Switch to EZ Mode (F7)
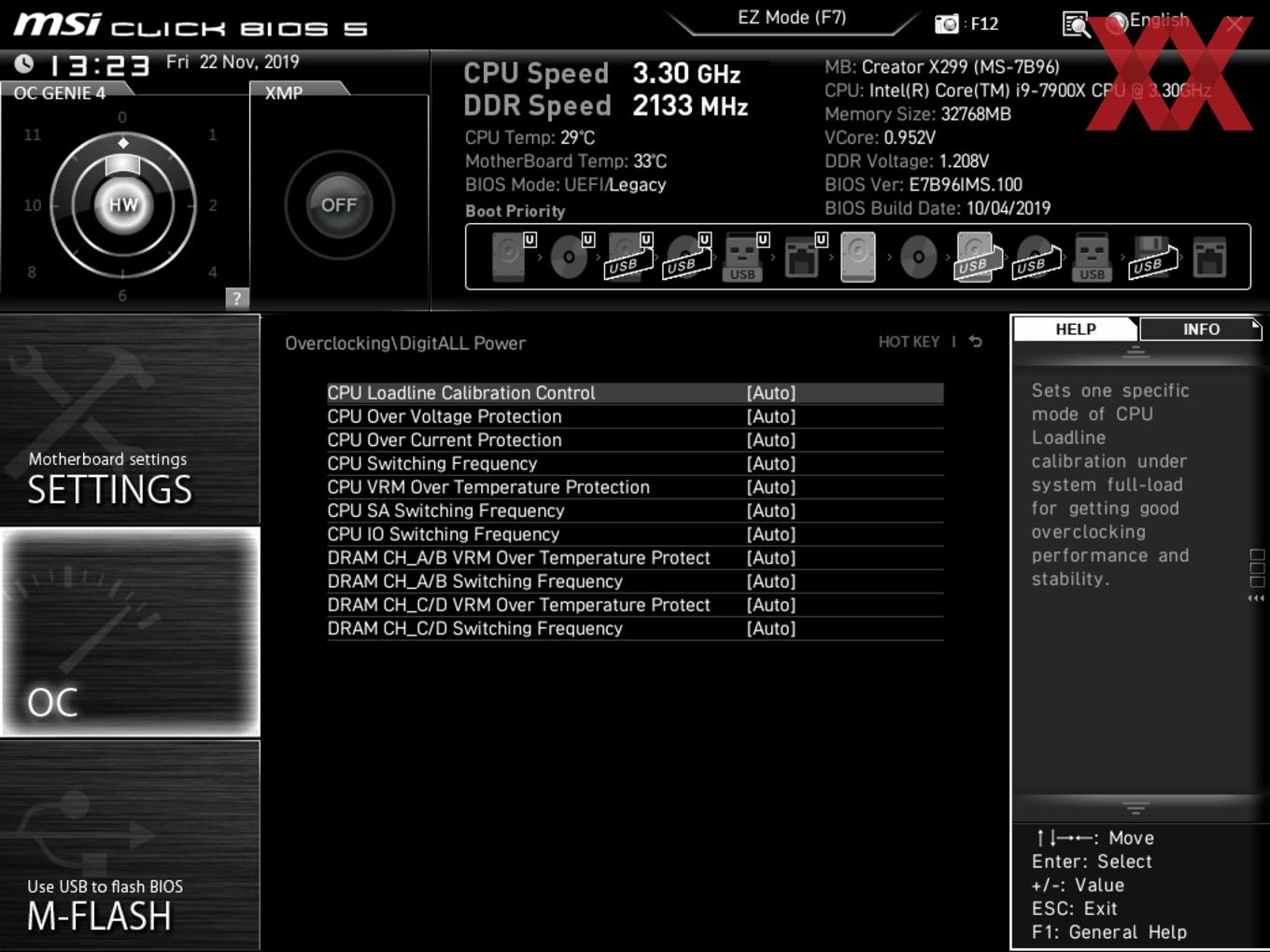 pos(792,18)
